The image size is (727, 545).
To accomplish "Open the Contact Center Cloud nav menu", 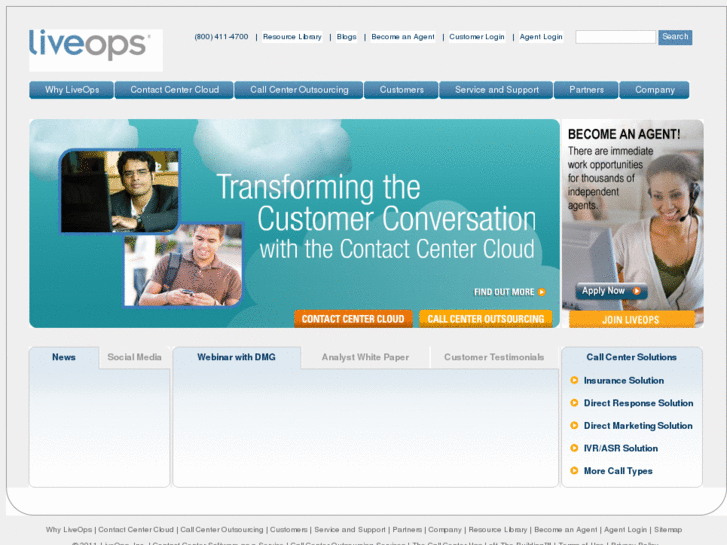I will (174, 90).
